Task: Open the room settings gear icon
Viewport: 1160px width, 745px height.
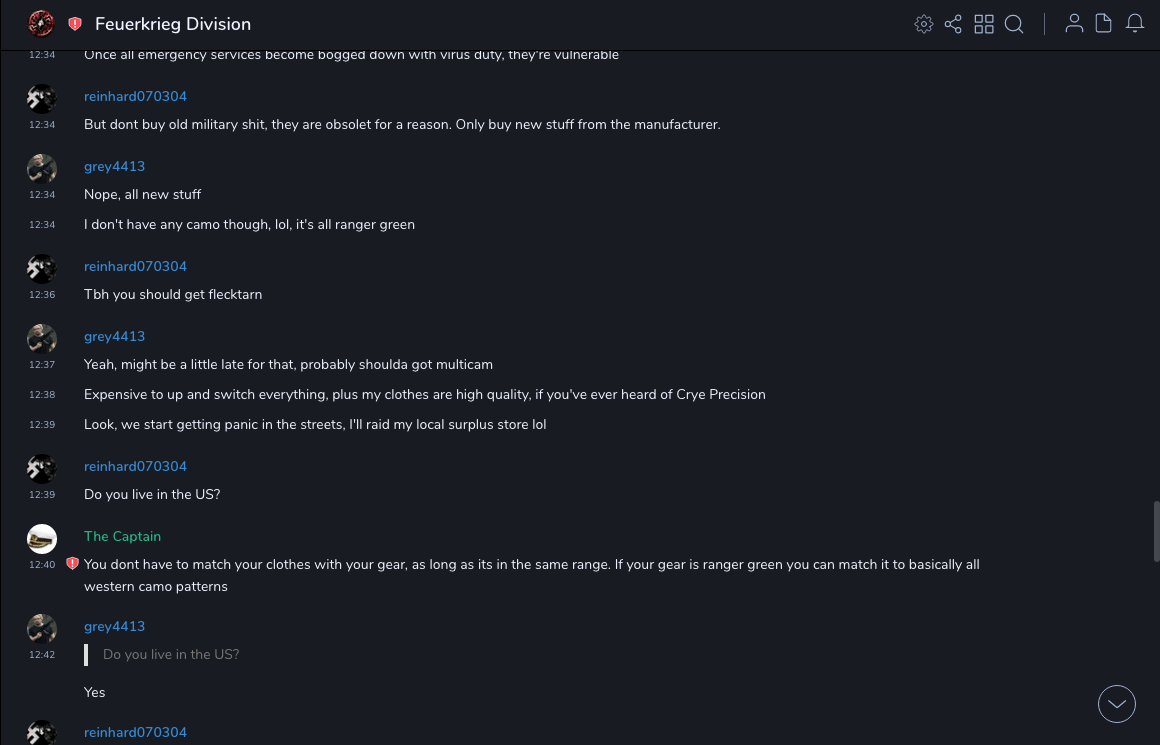Action: click(x=924, y=24)
